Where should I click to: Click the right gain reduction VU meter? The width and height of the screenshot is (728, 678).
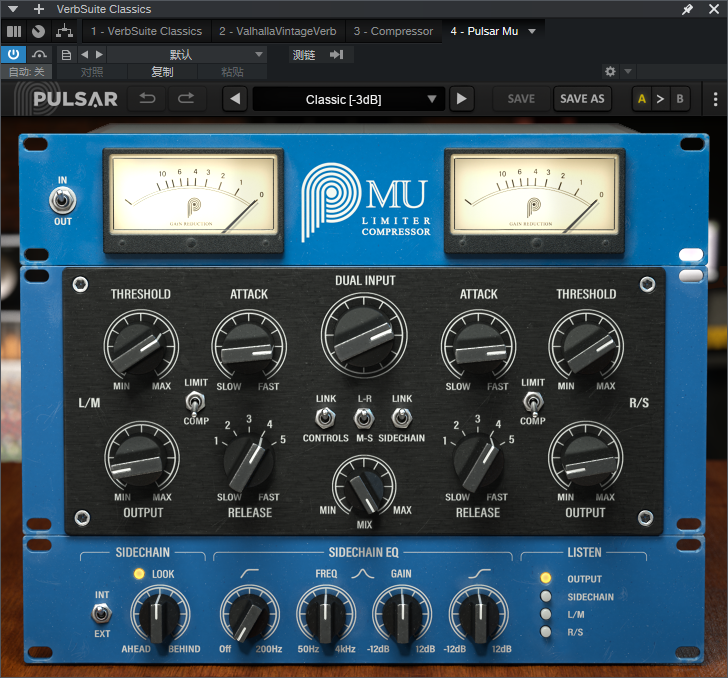tap(534, 201)
